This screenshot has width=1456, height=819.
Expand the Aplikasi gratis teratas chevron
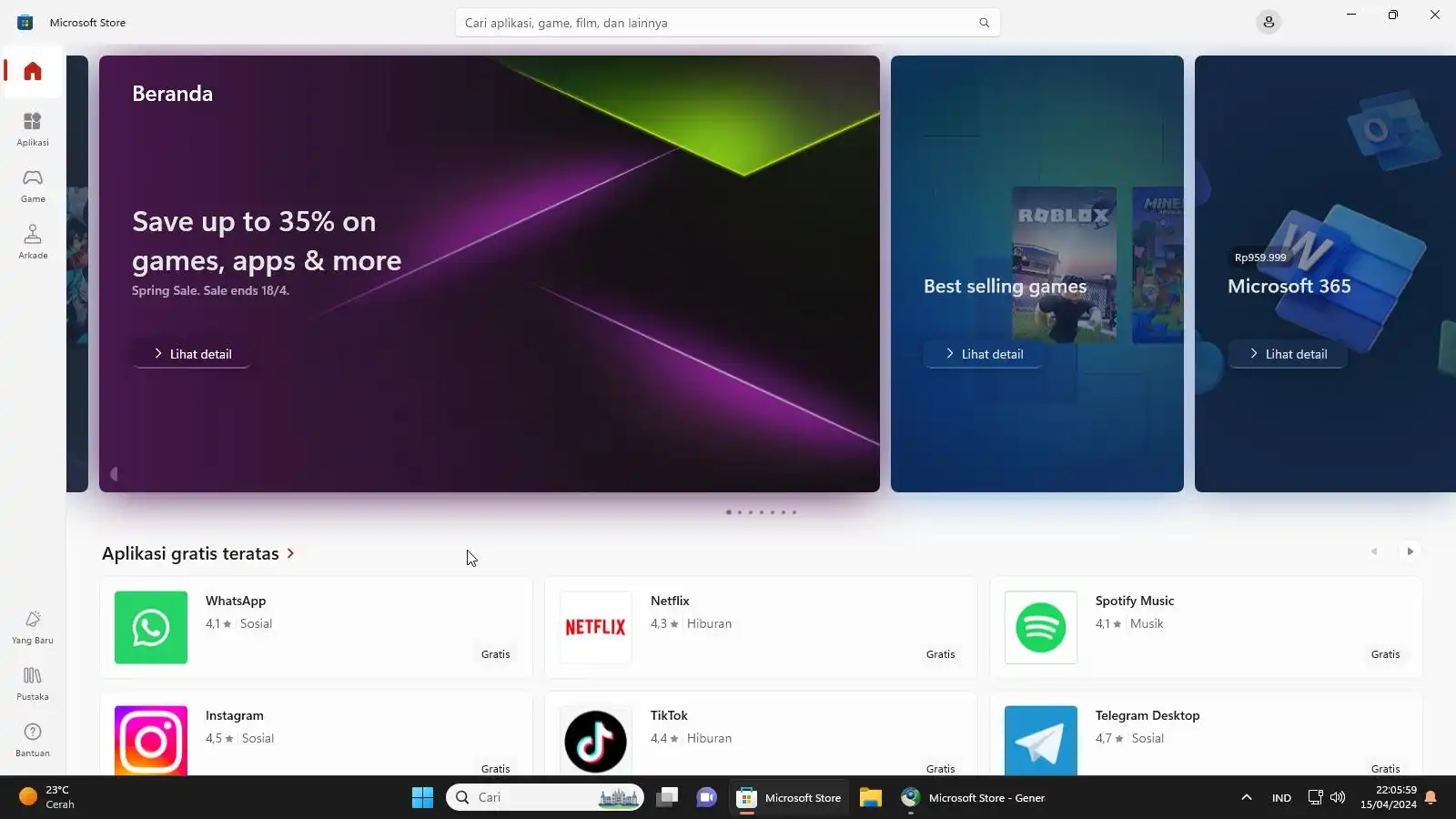[x=290, y=553]
